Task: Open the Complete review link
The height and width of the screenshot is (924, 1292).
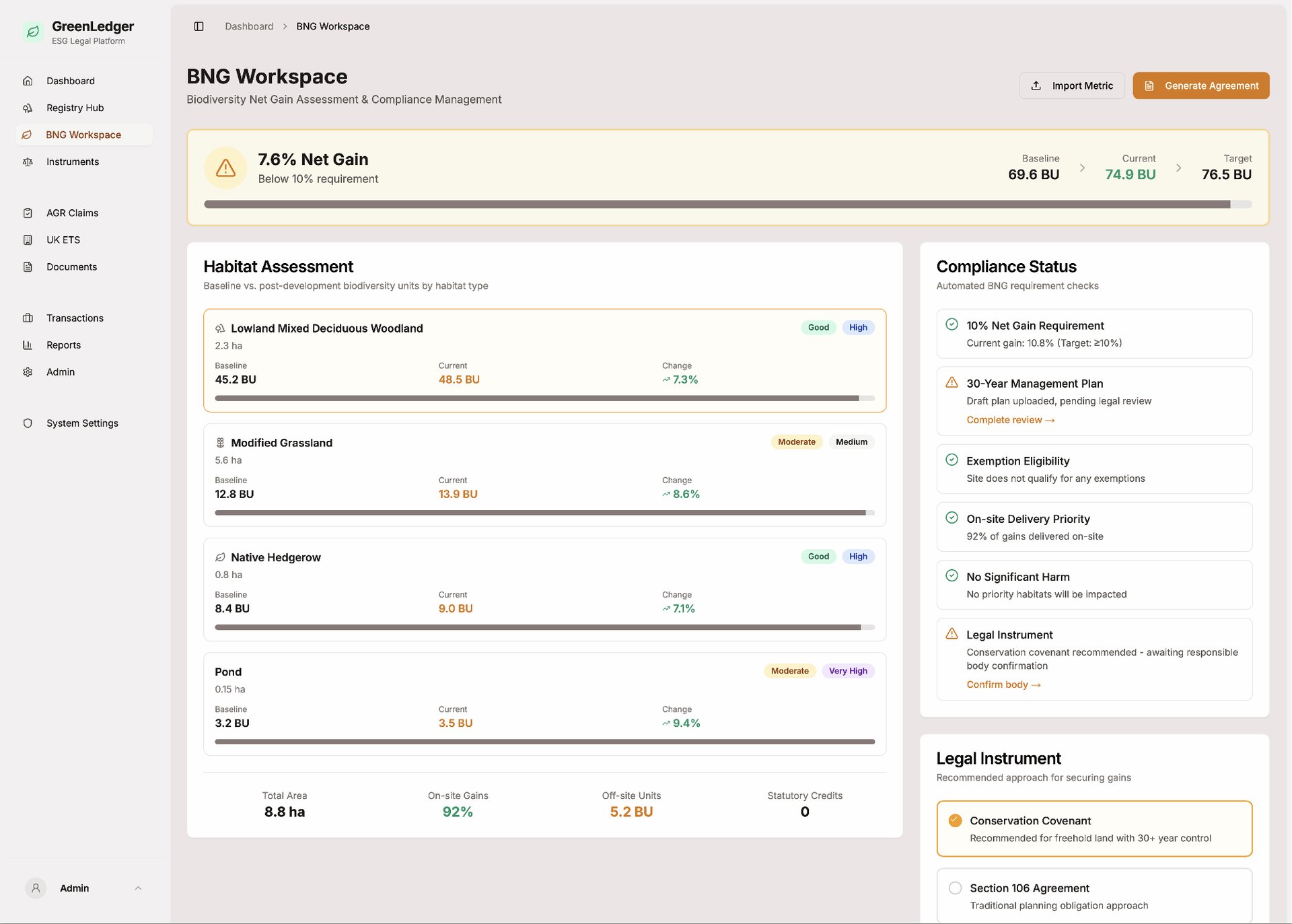Action: [1010, 419]
